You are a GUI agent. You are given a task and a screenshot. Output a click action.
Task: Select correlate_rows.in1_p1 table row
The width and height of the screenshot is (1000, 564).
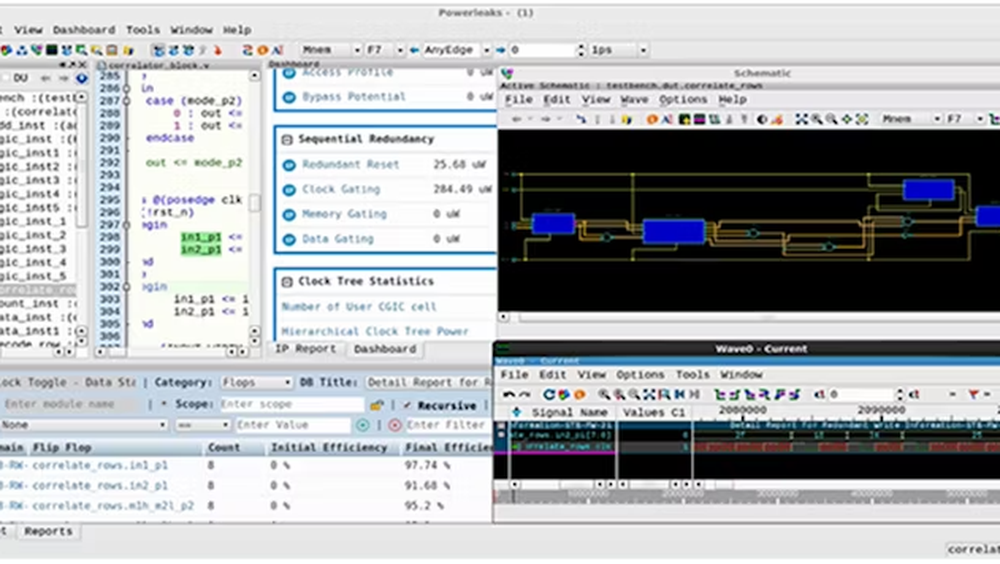coord(246,466)
